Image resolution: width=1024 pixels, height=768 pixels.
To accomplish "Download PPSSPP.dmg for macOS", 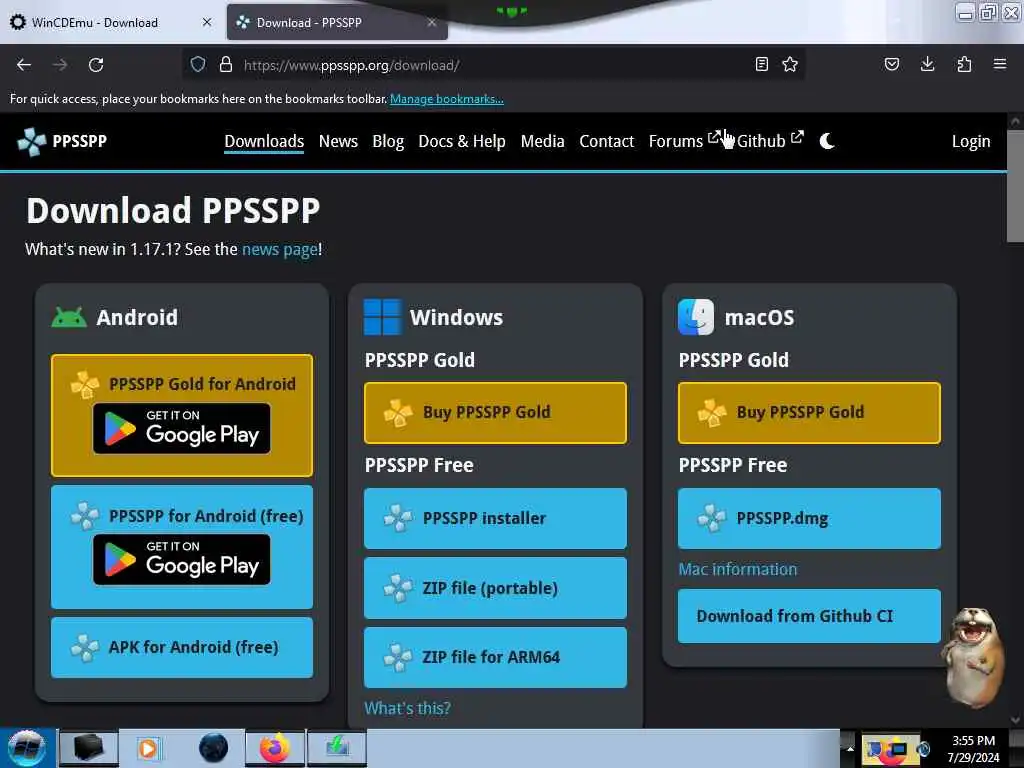I will pyautogui.click(x=809, y=519).
